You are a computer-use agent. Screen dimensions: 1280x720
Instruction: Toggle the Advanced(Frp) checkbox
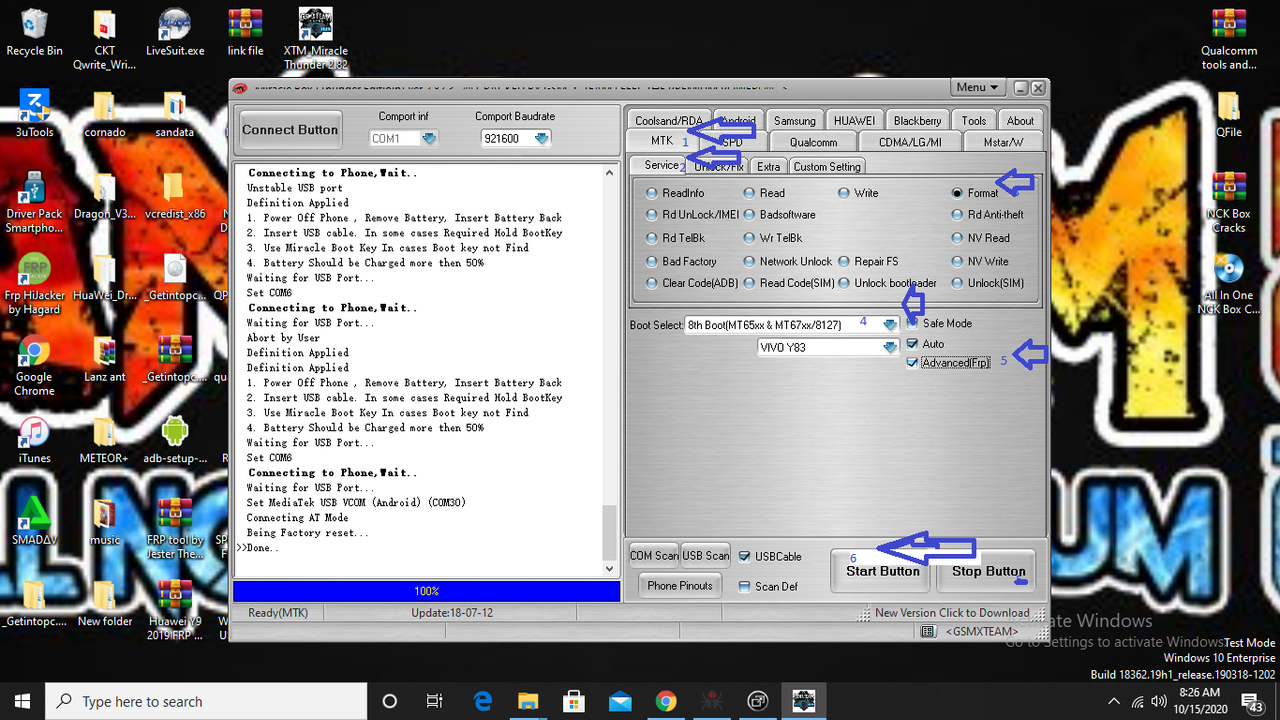(x=912, y=363)
